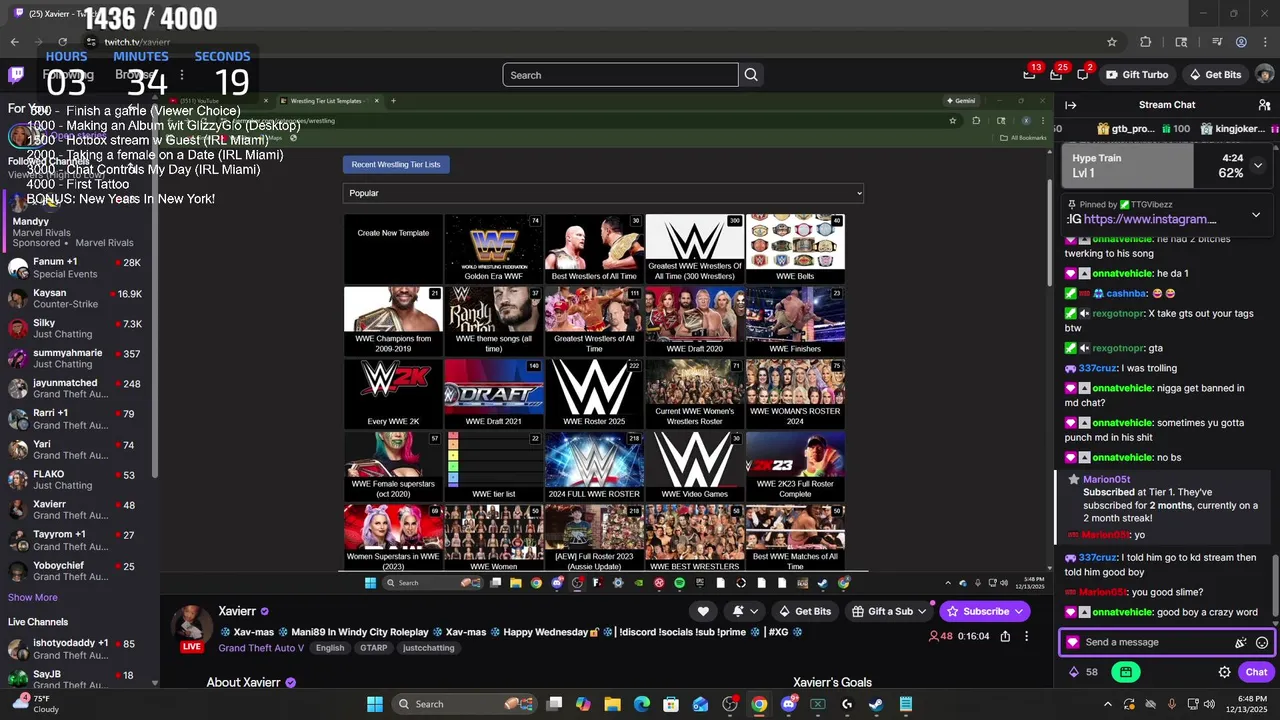Open the chat settings gear
The image size is (1280, 720).
coord(1224,672)
